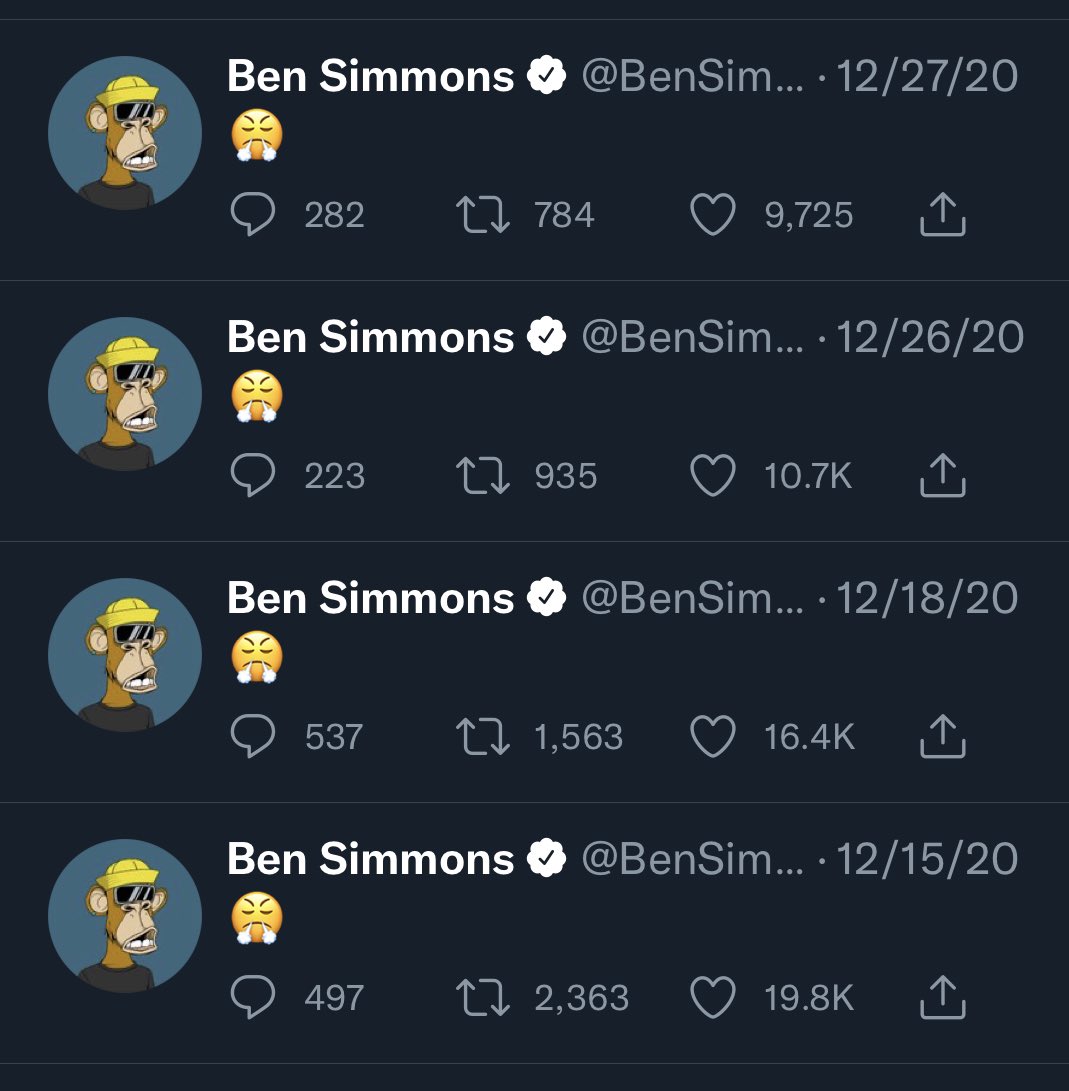Retweet the tweet with 2,363 retweets
The width and height of the screenshot is (1069, 1091).
coord(483,998)
